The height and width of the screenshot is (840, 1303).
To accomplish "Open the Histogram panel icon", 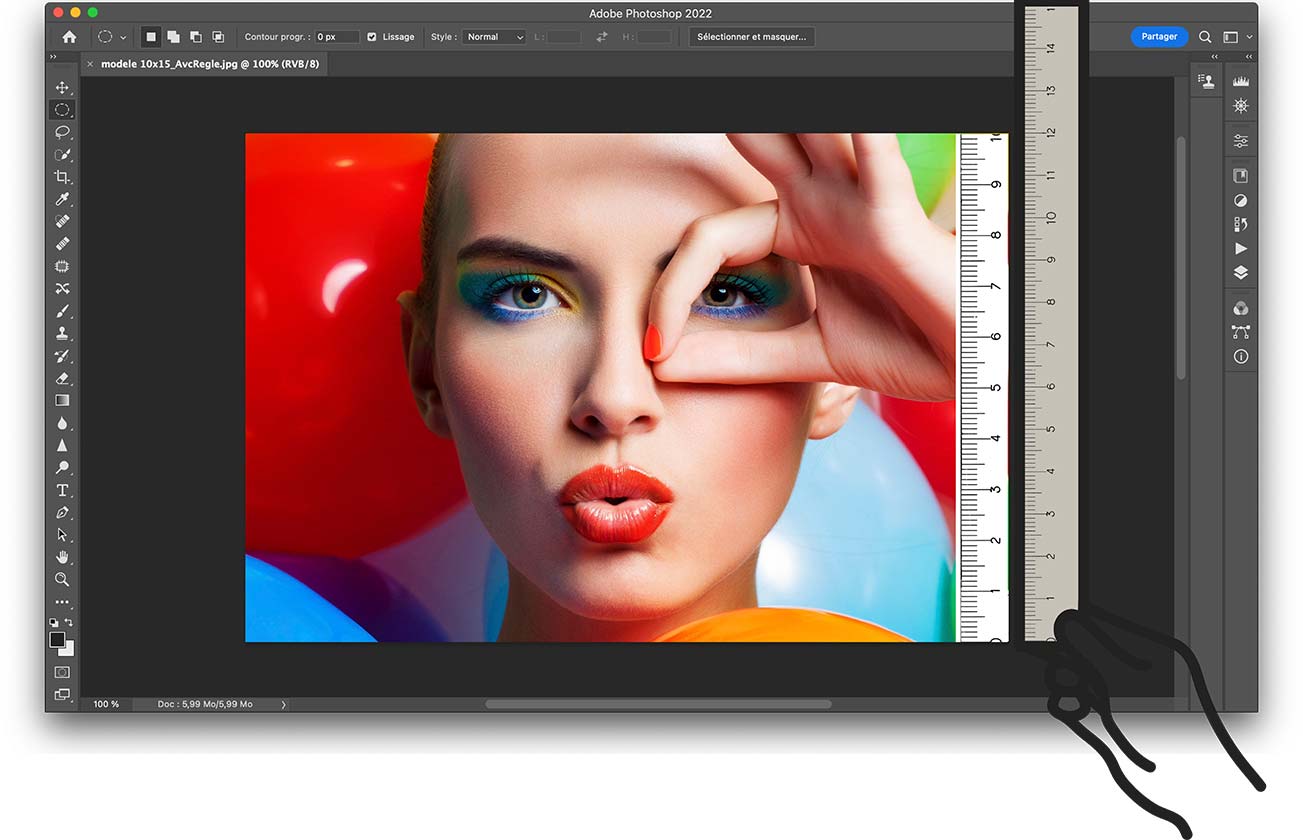I will coord(1241,81).
